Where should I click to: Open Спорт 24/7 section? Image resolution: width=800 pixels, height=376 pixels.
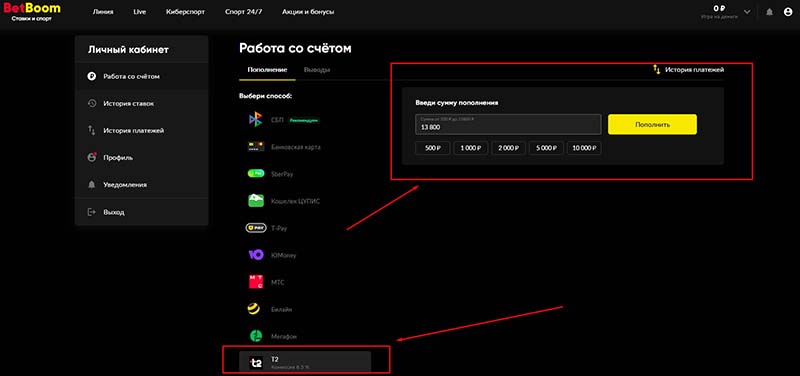(243, 12)
